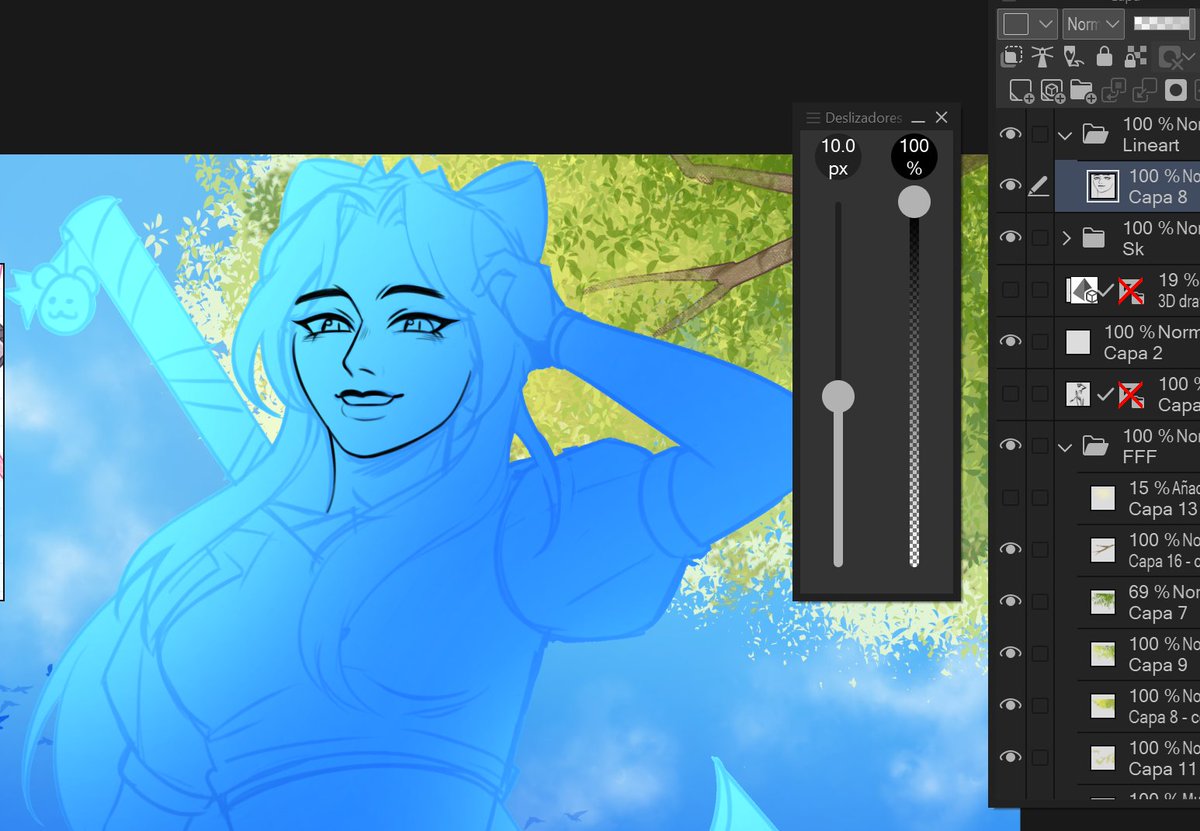Screen dimensions: 1200x831
Task: Click the Deslizadores panel title
Action: pyautogui.click(x=864, y=118)
